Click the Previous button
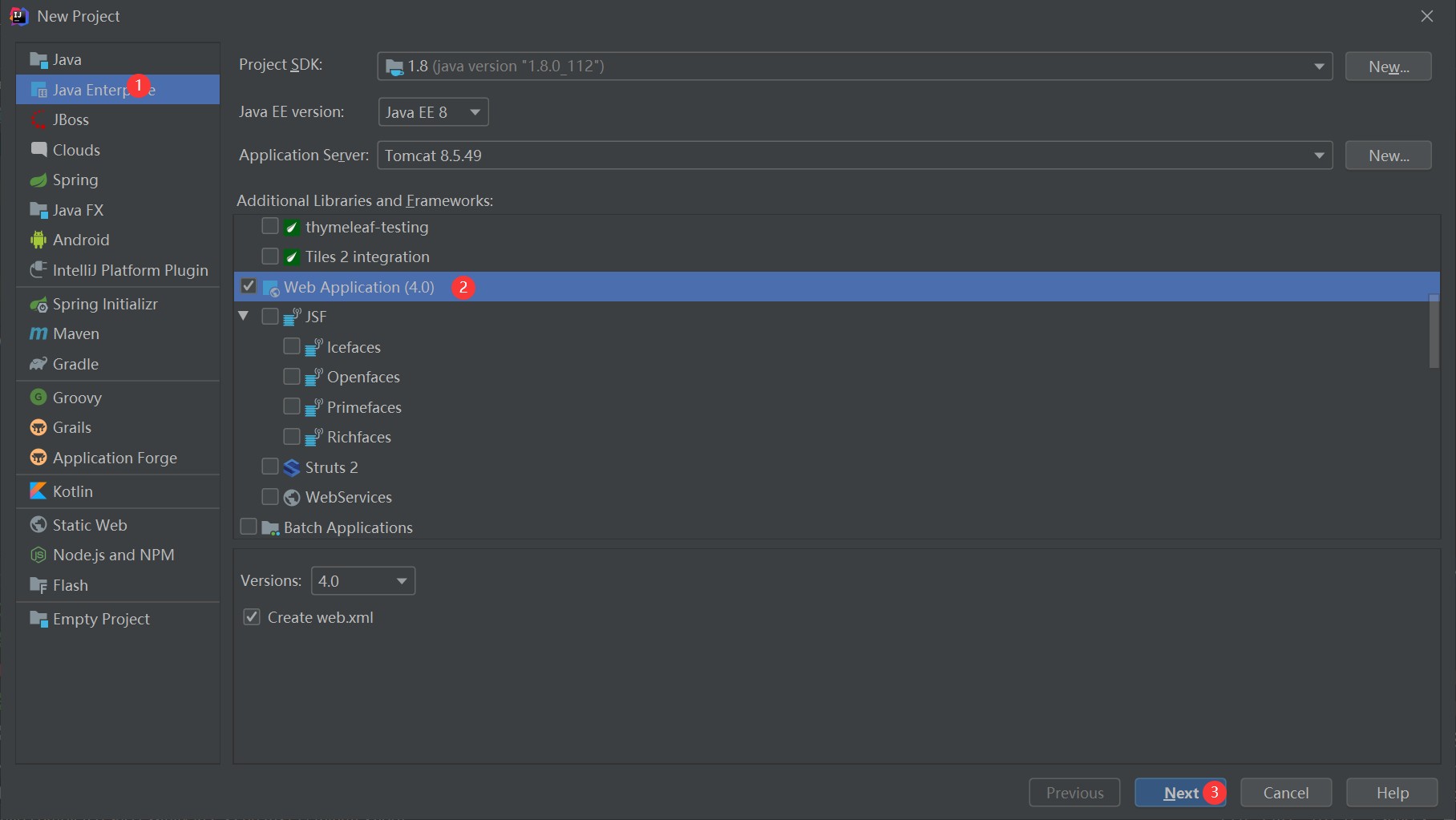This screenshot has width=1456, height=820. 1074,793
